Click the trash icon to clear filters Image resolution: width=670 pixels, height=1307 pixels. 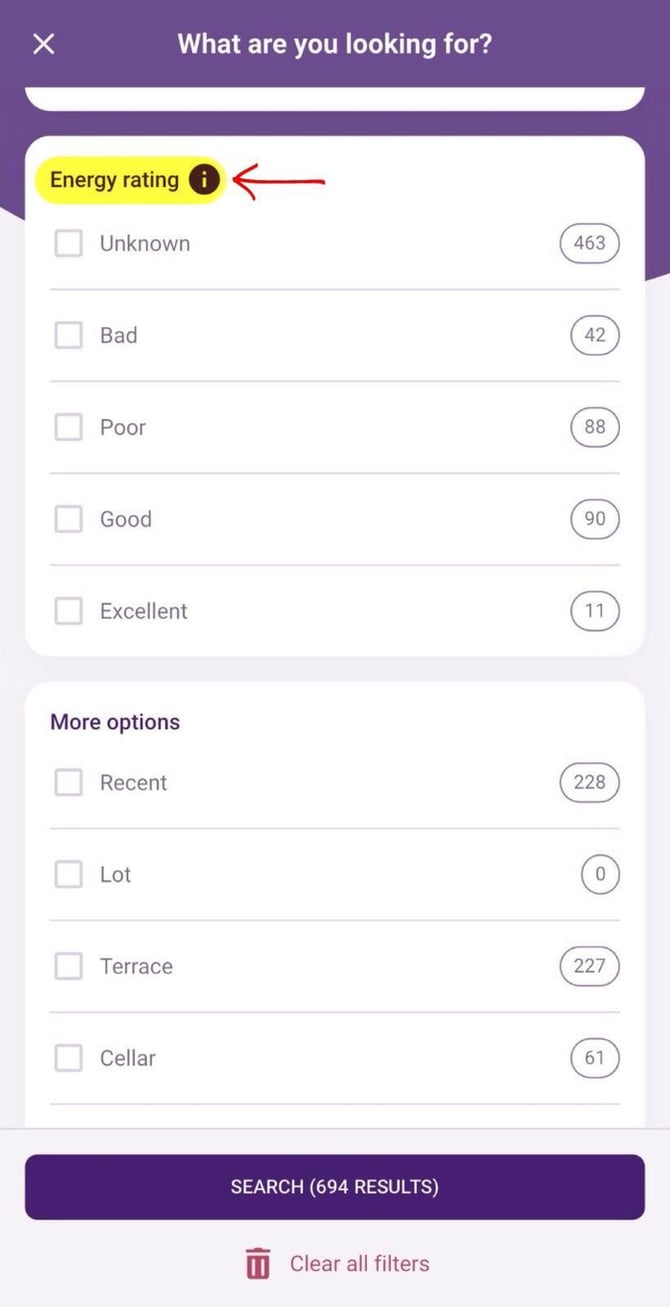click(x=258, y=1263)
